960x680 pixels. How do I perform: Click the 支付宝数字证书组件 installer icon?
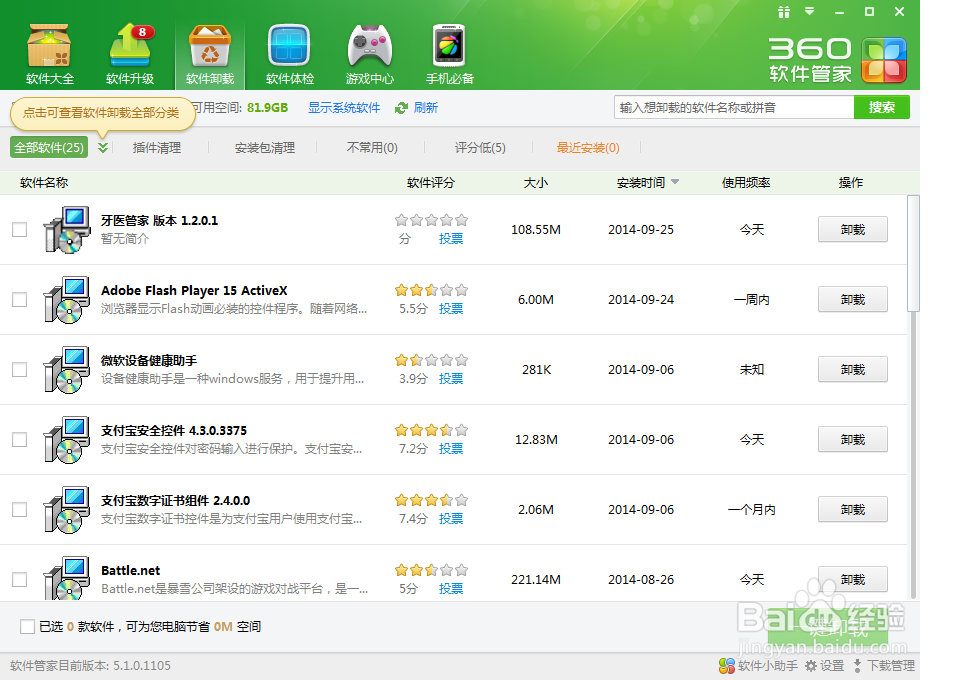67,509
